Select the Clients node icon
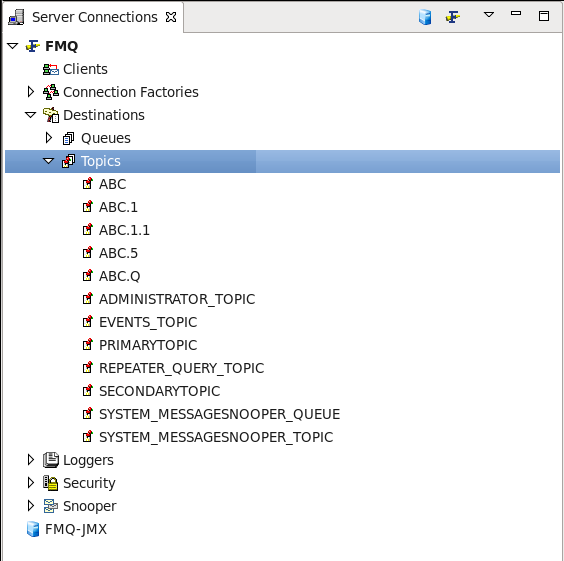The height and width of the screenshot is (561, 564). click(x=51, y=69)
